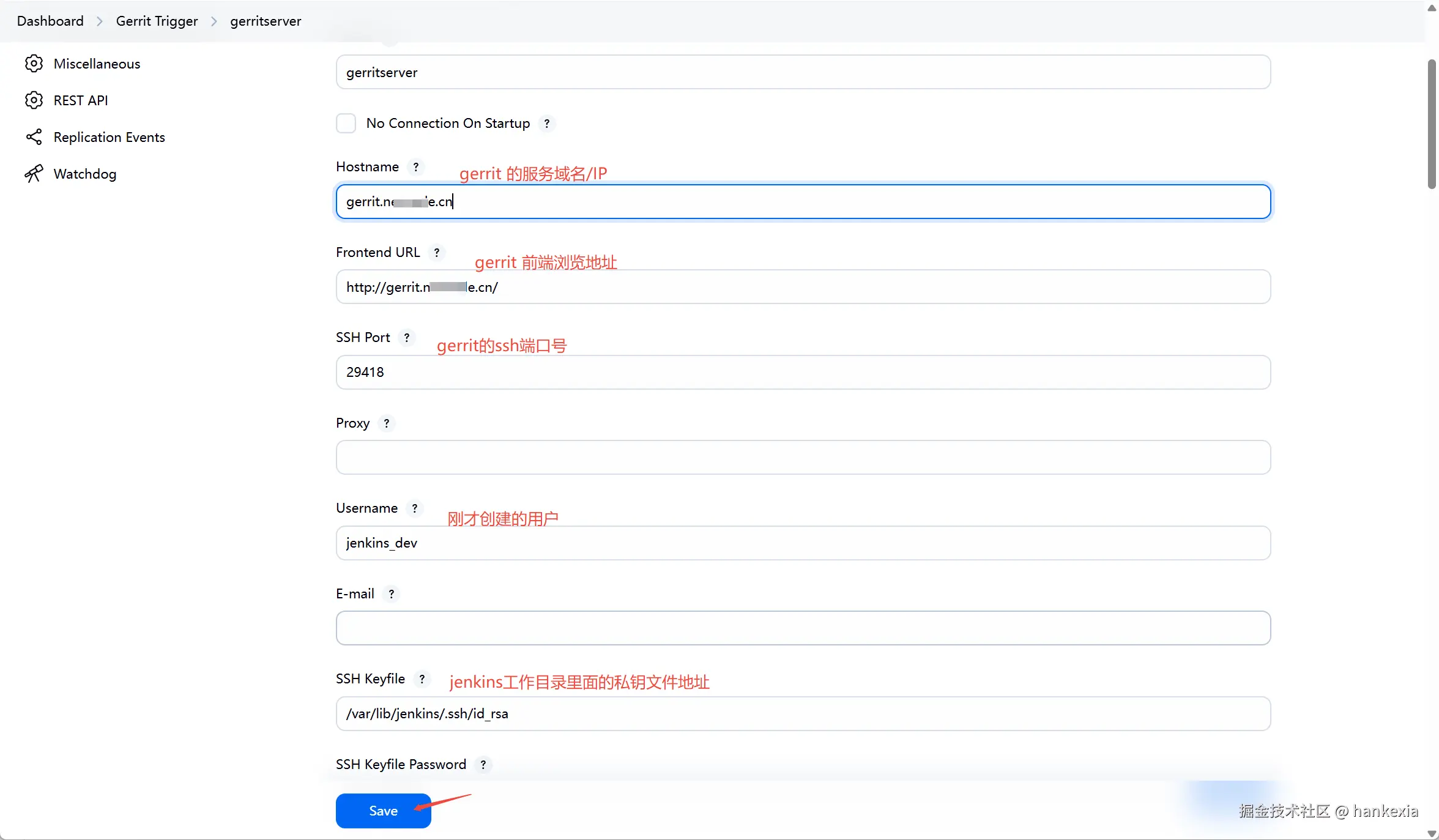The height and width of the screenshot is (840, 1439).
Task: Open Replication Events sidebar item
Action: click(x=109, y=137)
